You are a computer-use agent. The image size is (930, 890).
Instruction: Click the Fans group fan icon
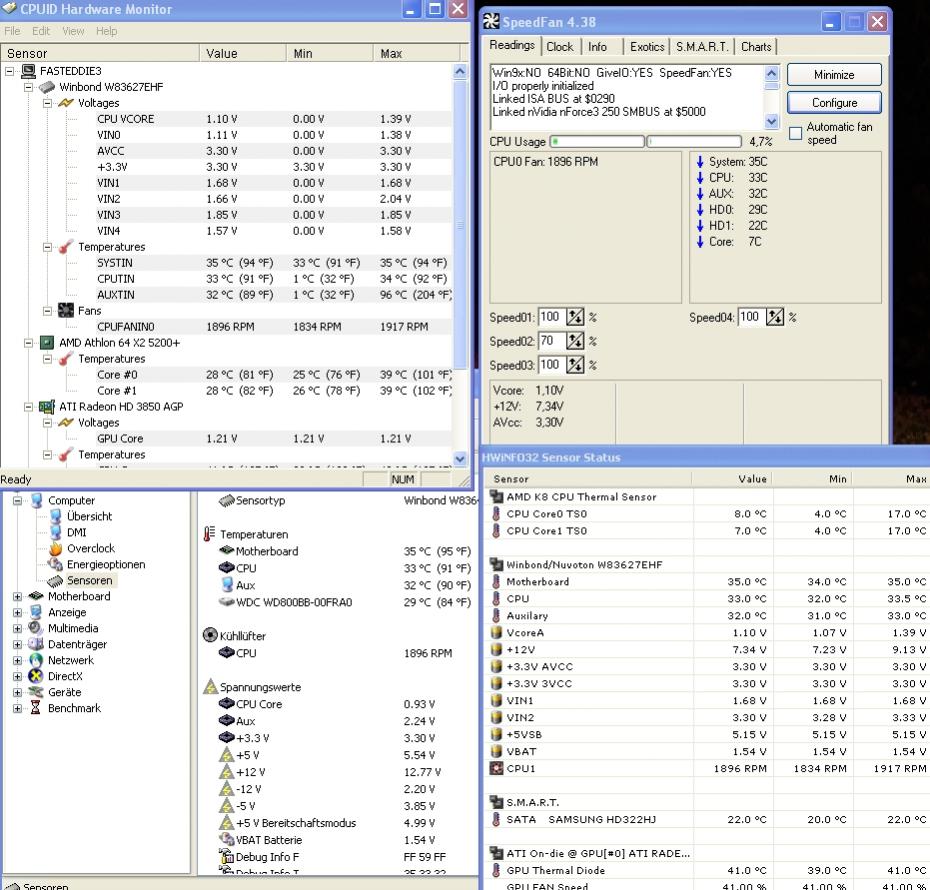pos(66,310)
